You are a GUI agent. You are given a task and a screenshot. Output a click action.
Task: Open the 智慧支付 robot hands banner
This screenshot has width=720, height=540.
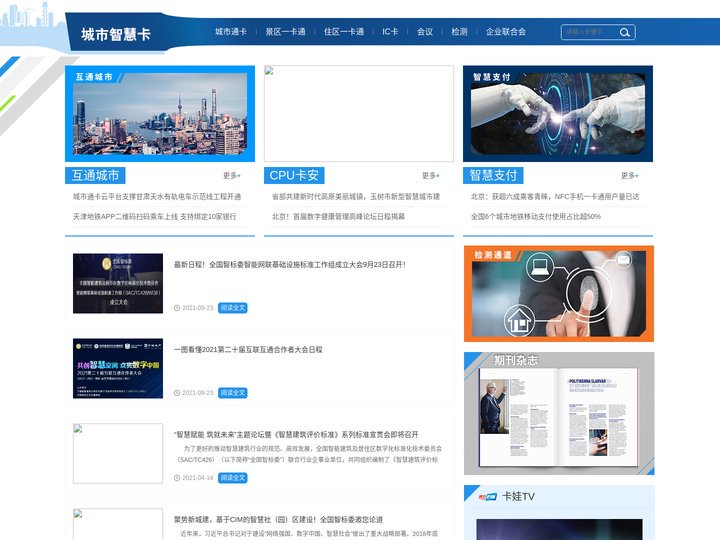(x=558, y=113)
